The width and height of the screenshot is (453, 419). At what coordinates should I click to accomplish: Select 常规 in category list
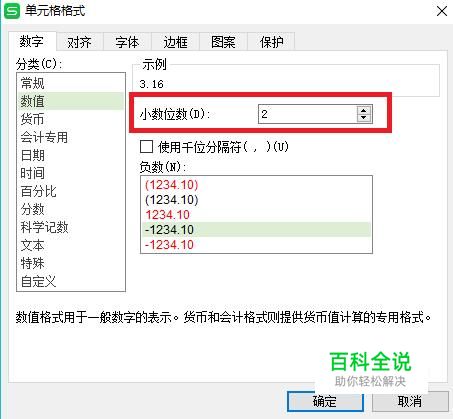[x=71, y=83]
